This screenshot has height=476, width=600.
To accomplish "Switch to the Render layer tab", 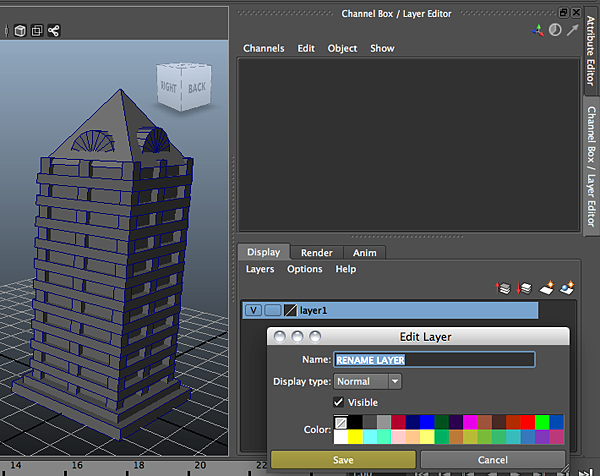I will click(x=316, y=253).
